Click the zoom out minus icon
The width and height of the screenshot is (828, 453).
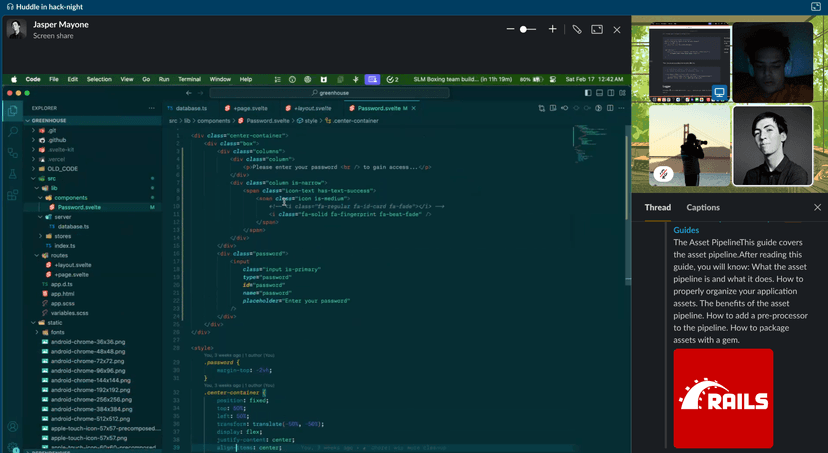pyautogui.click(x=511, y=30)
